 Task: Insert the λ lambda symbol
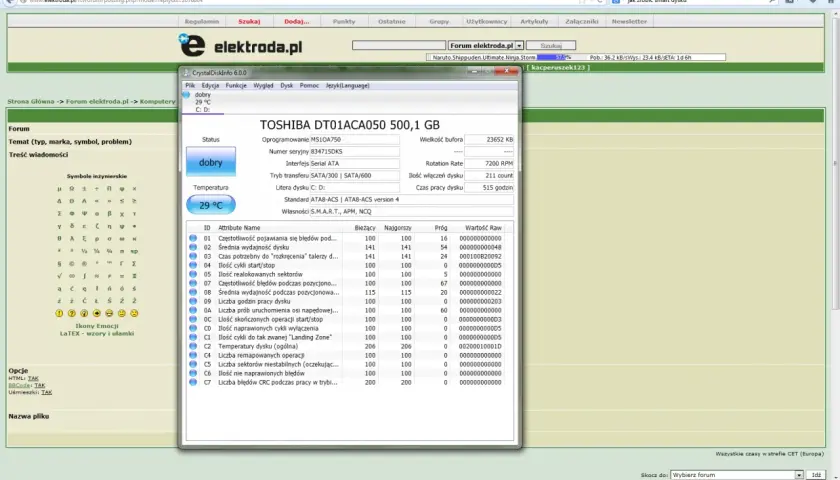72,238
